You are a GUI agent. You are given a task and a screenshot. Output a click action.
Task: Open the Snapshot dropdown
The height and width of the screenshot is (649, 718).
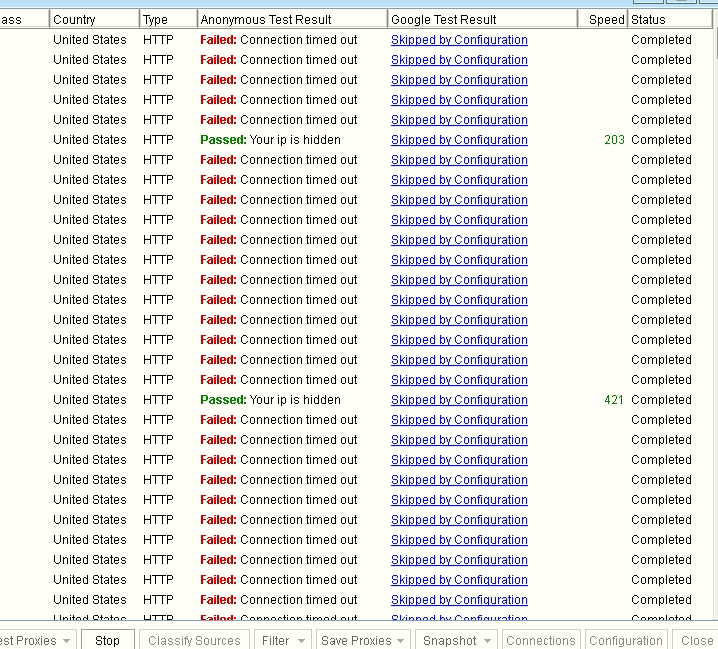(x=457, y=640)
